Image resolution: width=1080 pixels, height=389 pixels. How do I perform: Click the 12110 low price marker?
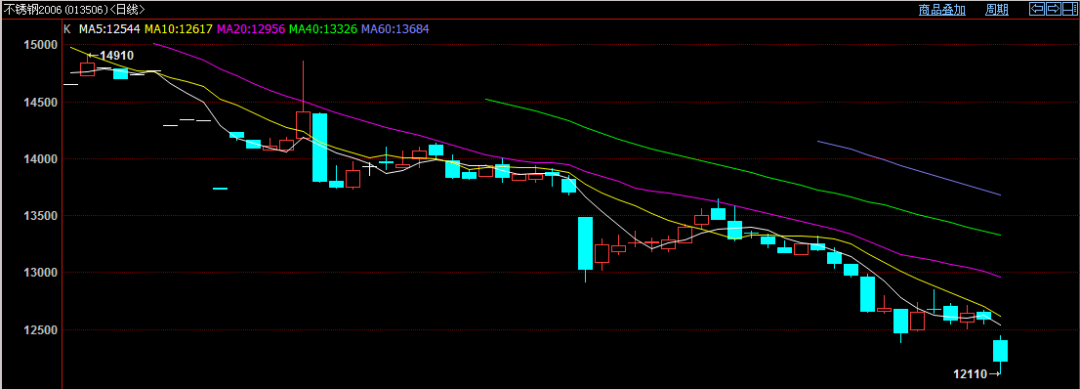click(x=970, y=374)
